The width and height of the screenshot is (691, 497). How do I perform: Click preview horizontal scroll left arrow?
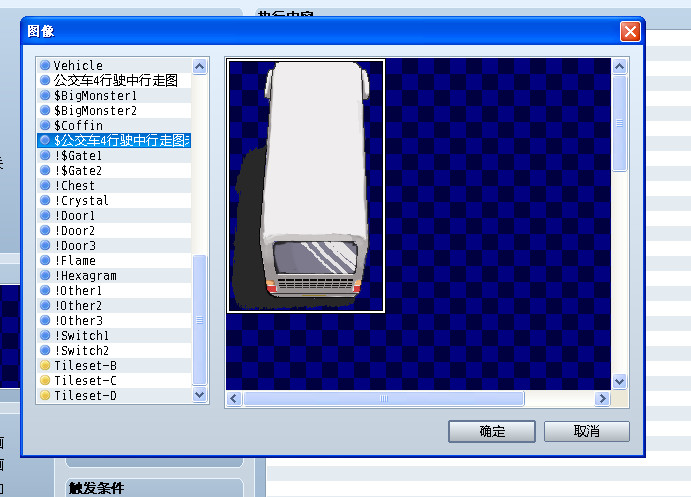tap(234, 399)
